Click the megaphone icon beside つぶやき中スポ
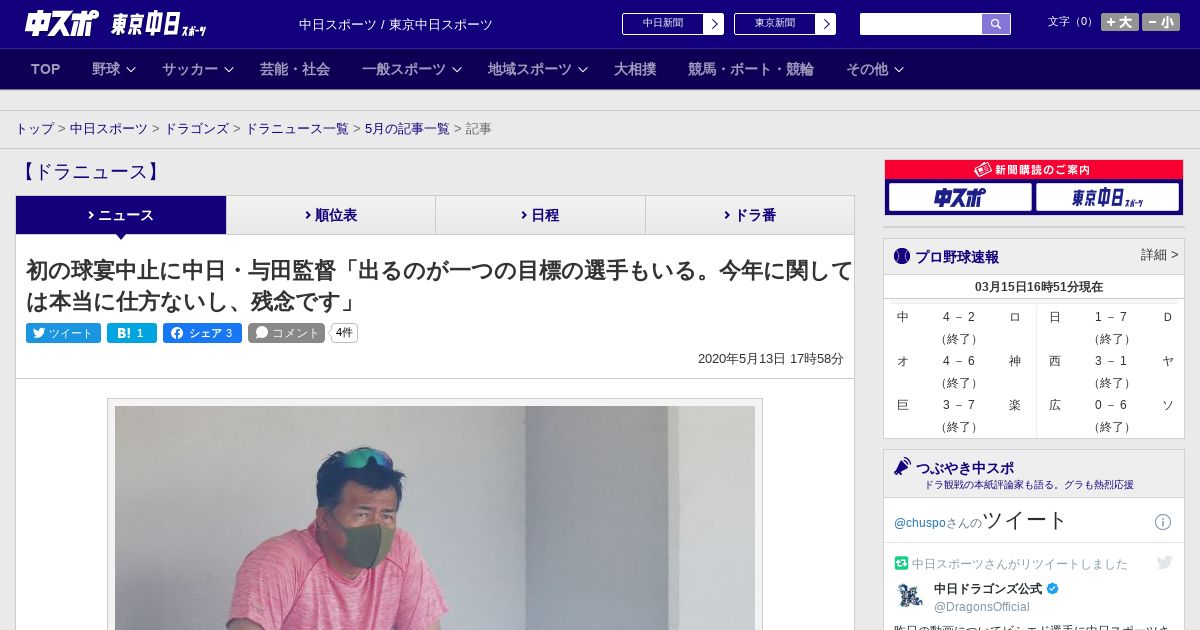The image size is (1200, 630). coord(902,467)
